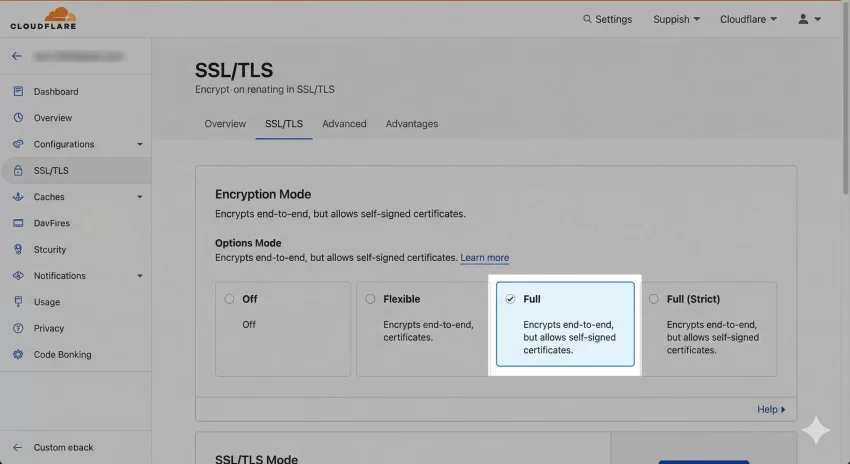Click the Configurations sidebar icon
The height and width of the screenshot is (464, 850).
click(x=18, y=144)
